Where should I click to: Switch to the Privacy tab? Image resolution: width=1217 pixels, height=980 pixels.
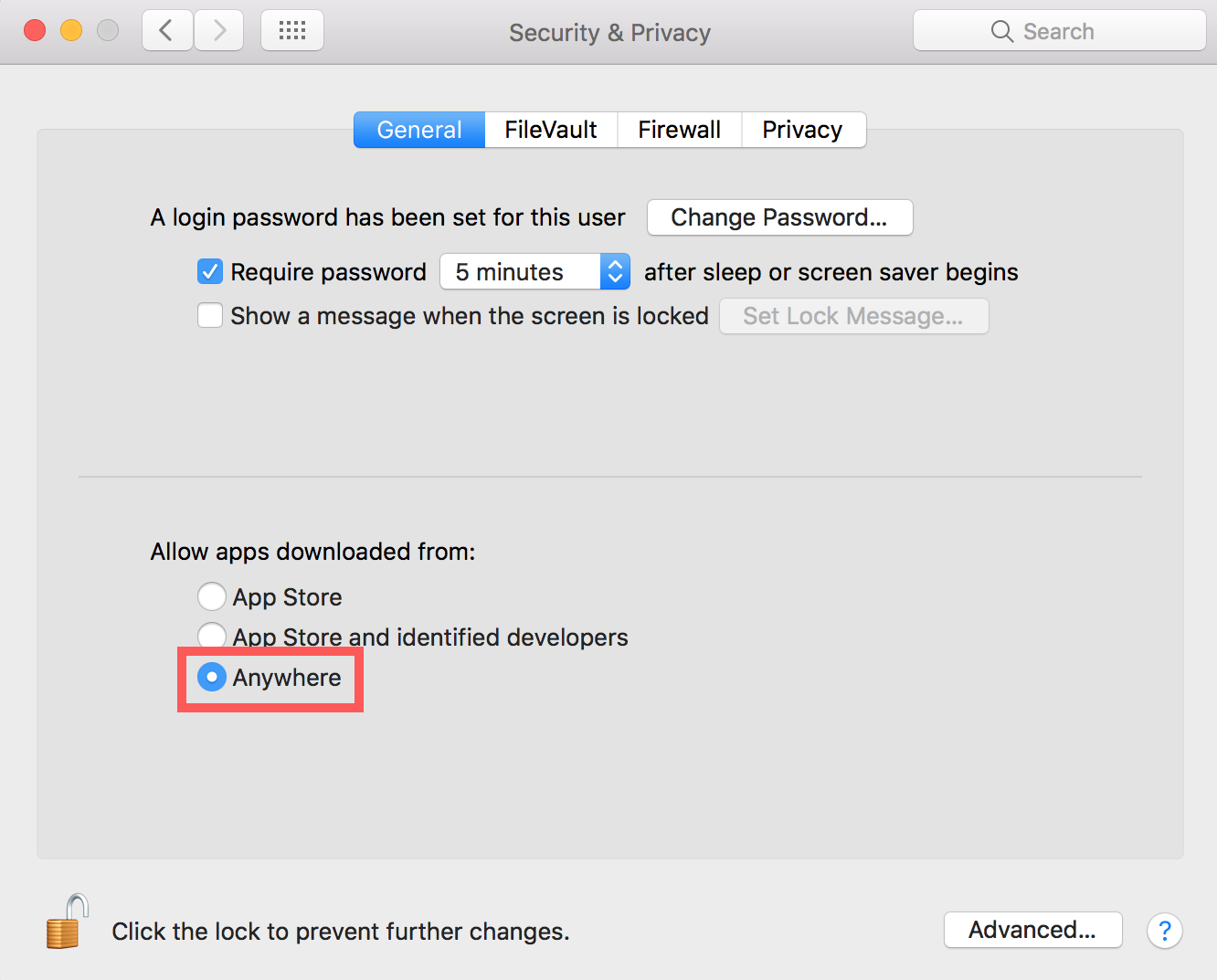click(803, 130)
